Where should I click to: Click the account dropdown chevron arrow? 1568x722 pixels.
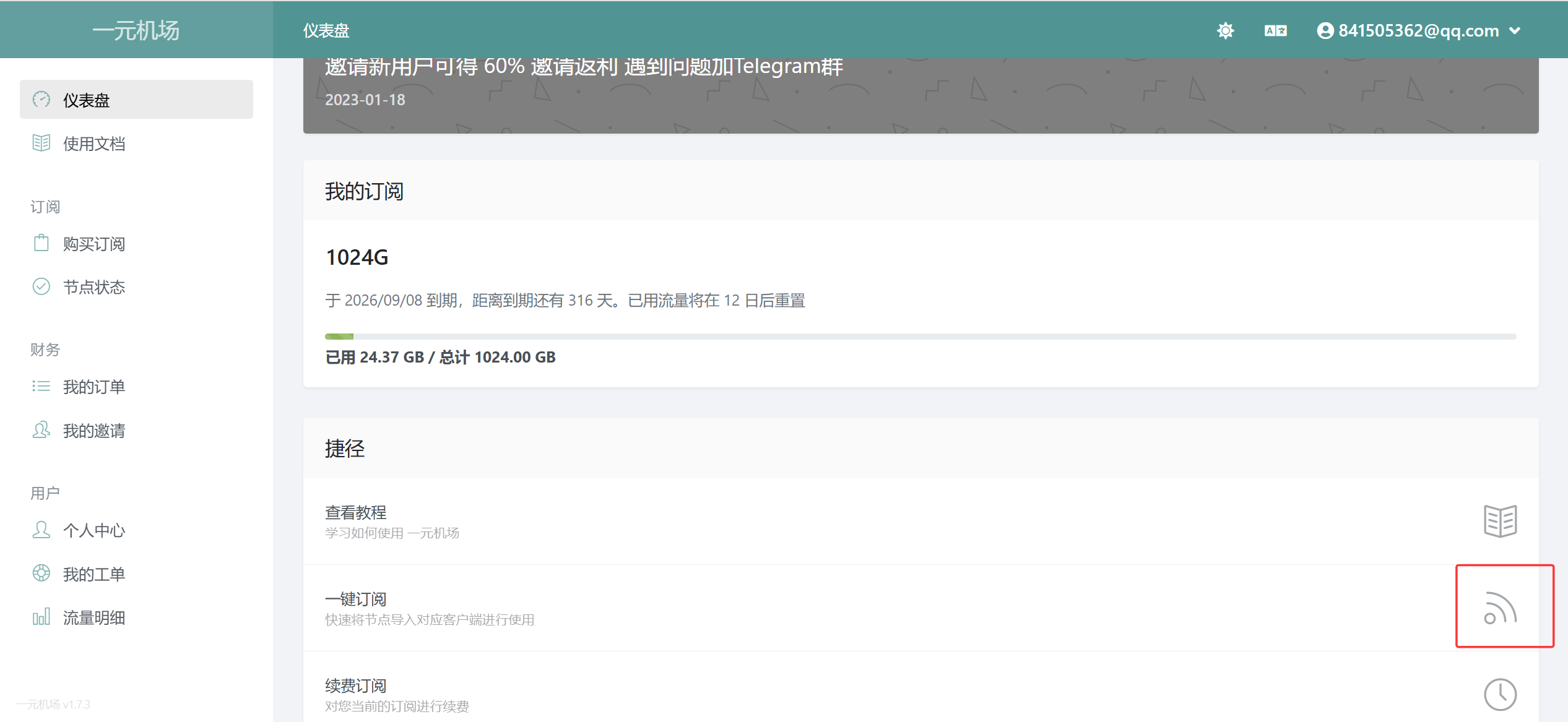(x=1515, y=30)
